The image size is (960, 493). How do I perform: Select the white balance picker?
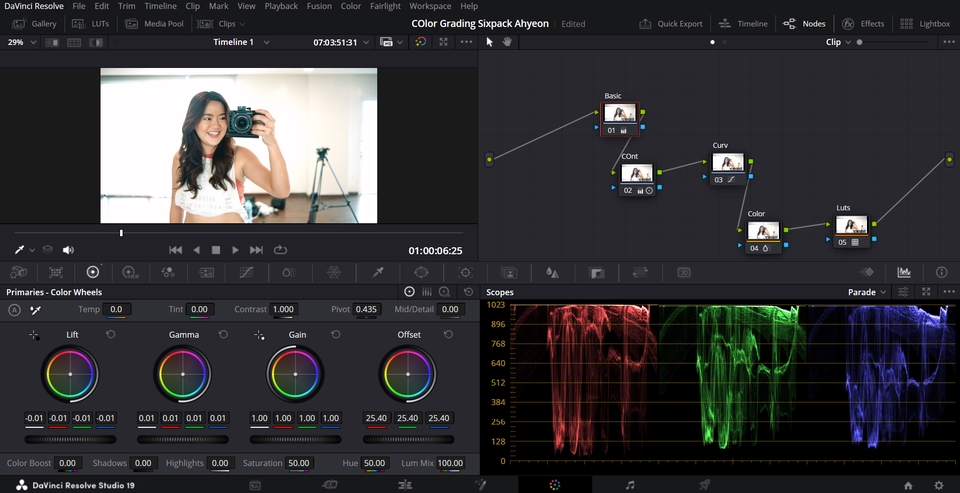(36, 310)
